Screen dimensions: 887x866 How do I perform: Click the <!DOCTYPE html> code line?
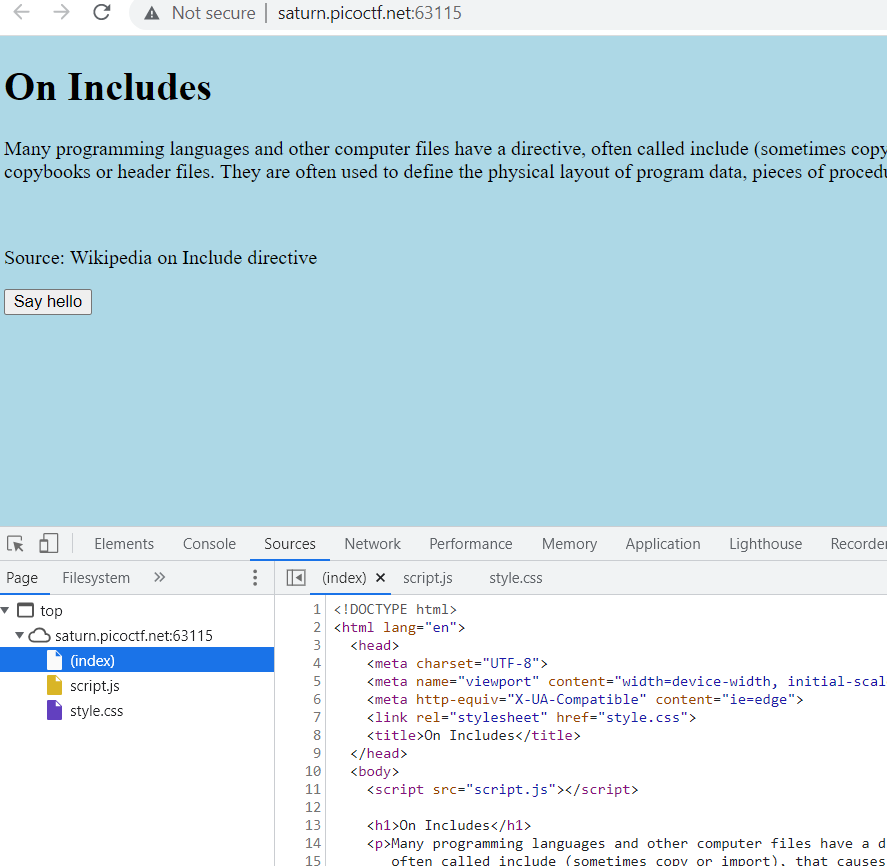pos(395,609)
